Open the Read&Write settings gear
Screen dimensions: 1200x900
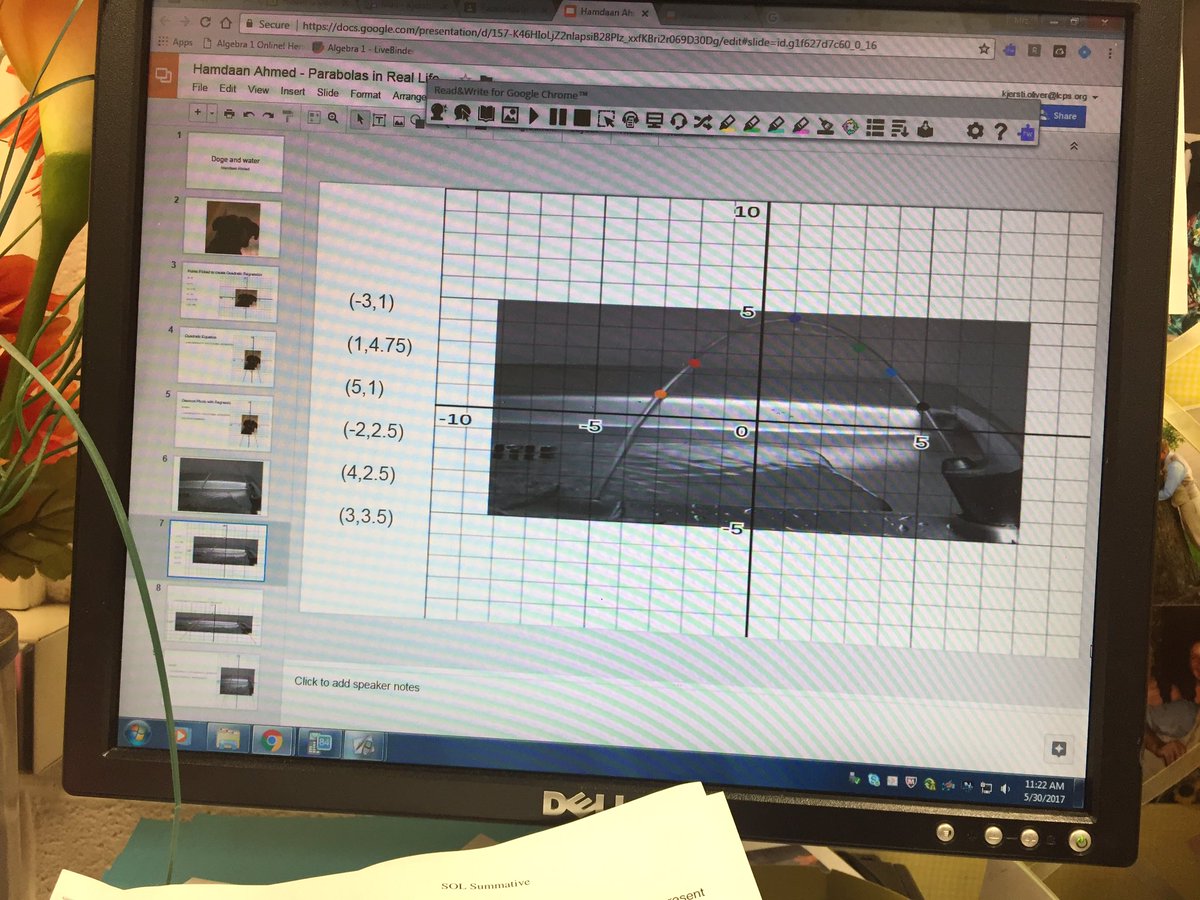click(975, 131)
